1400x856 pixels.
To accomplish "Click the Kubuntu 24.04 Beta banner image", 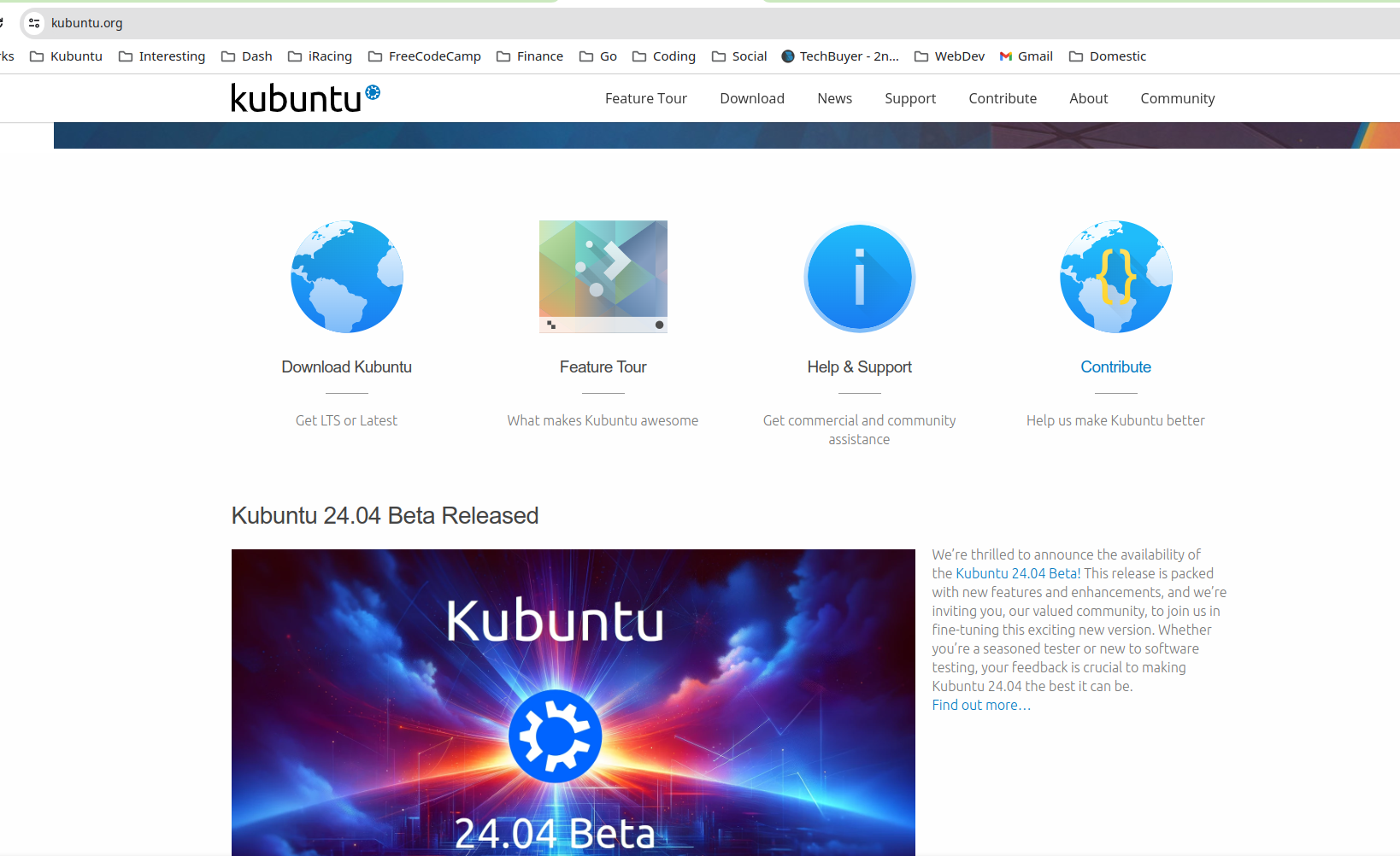I will pos(573,702).
